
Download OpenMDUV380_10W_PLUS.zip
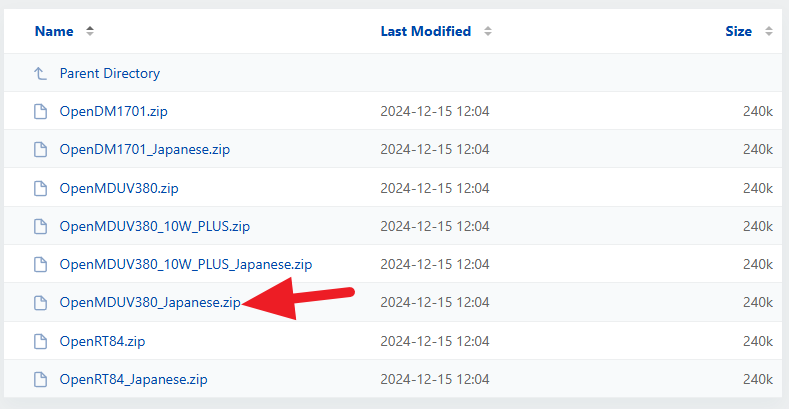[x=154, y=226]
